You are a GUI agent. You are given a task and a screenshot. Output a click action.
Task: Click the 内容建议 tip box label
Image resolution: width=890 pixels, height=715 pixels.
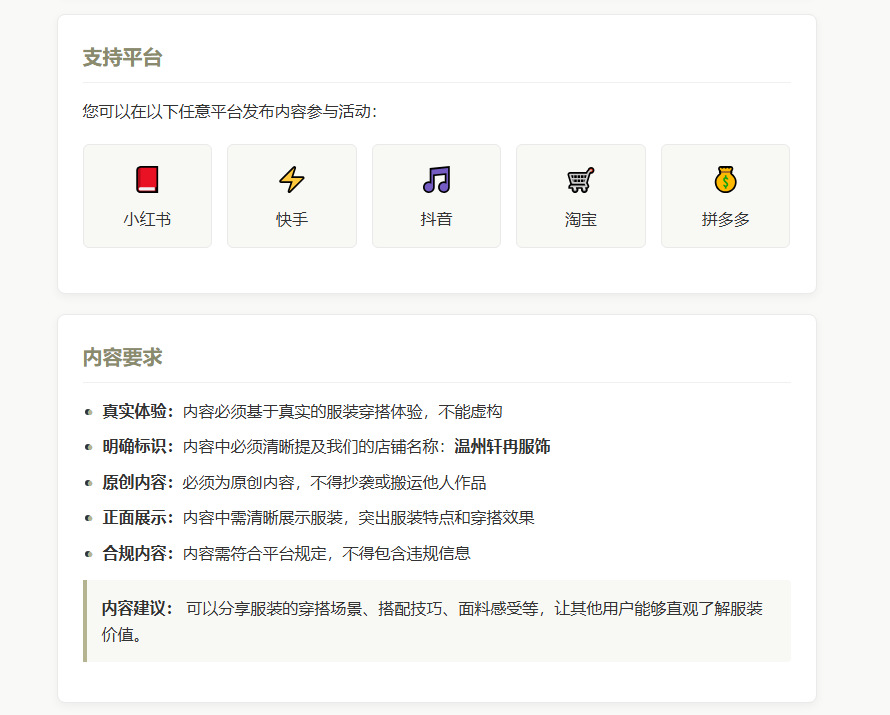tap(134, 609)
